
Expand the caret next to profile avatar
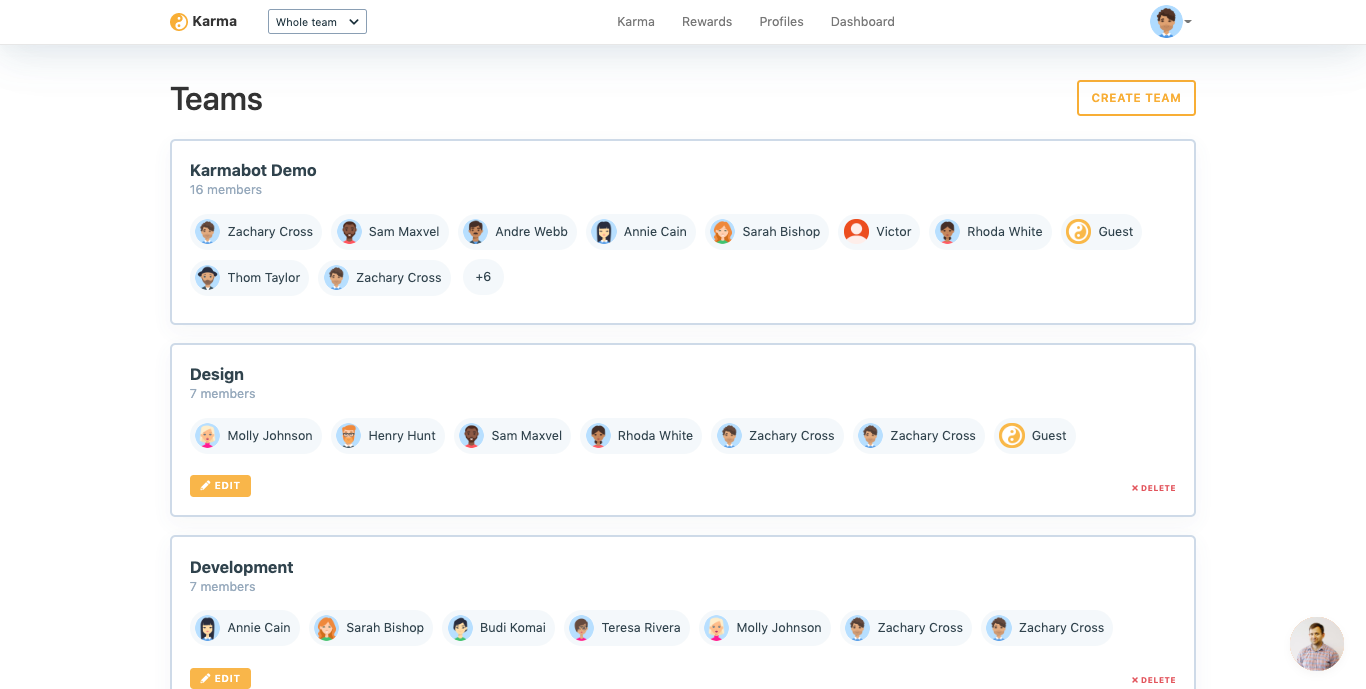[x=1188, y=22]
